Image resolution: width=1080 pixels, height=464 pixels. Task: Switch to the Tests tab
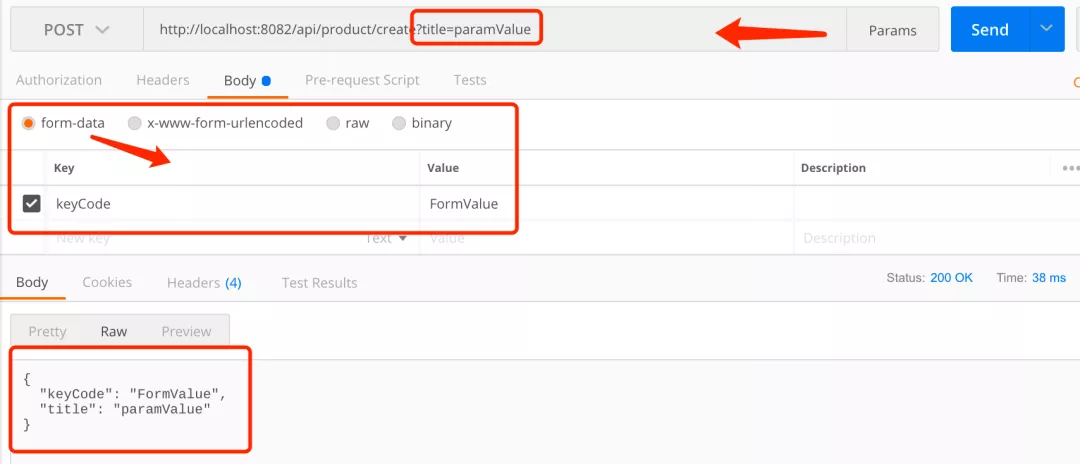(470, 80)
